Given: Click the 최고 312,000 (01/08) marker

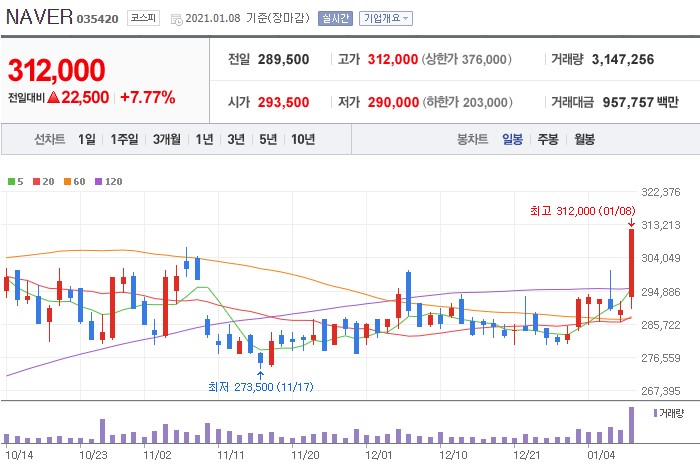Looking at the screenshot, I should click(583, 211).
